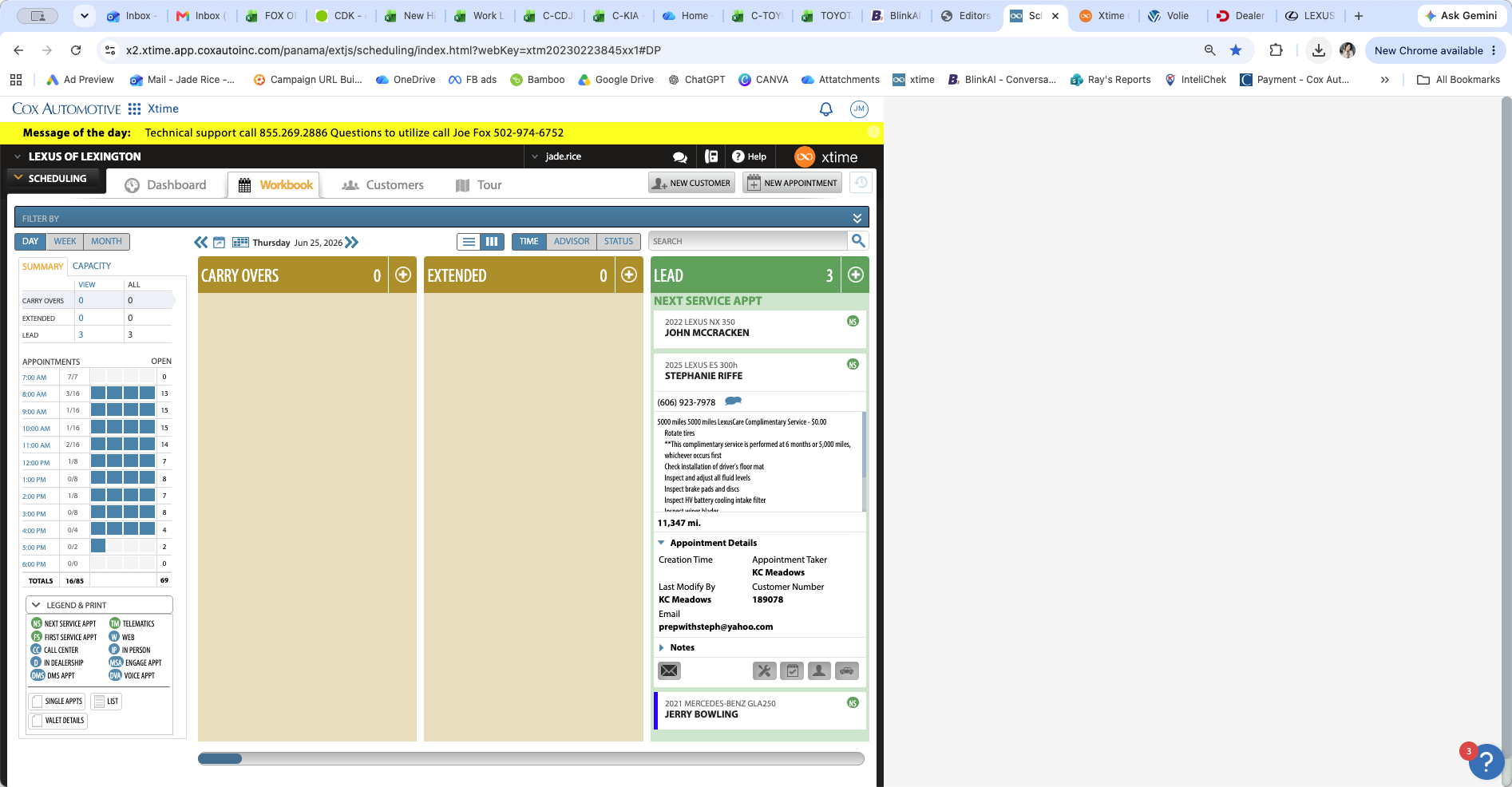Open the Cox Automotive apps grid icon

(134, 109)
